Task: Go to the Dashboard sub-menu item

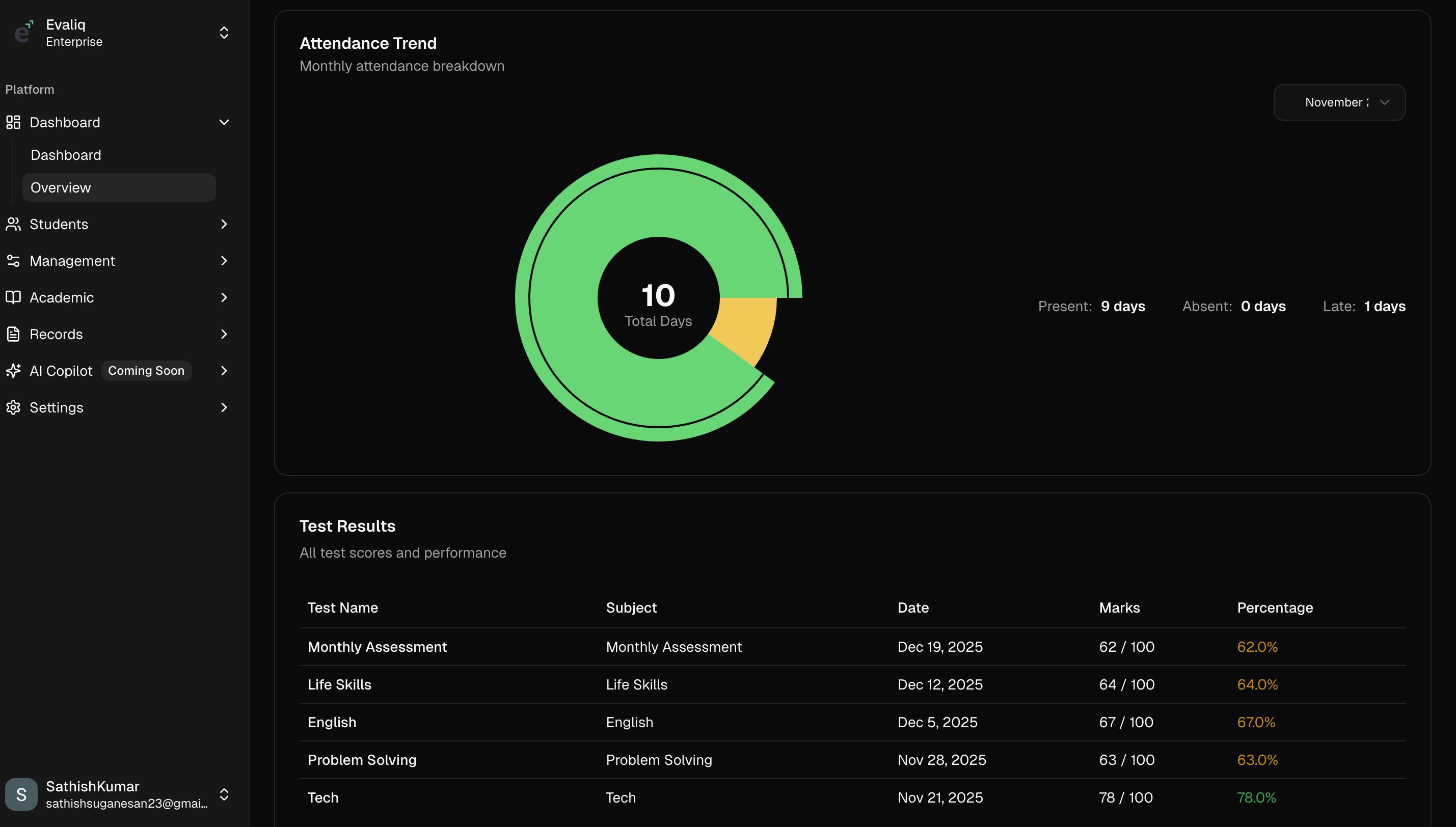Action: (66, 155)
